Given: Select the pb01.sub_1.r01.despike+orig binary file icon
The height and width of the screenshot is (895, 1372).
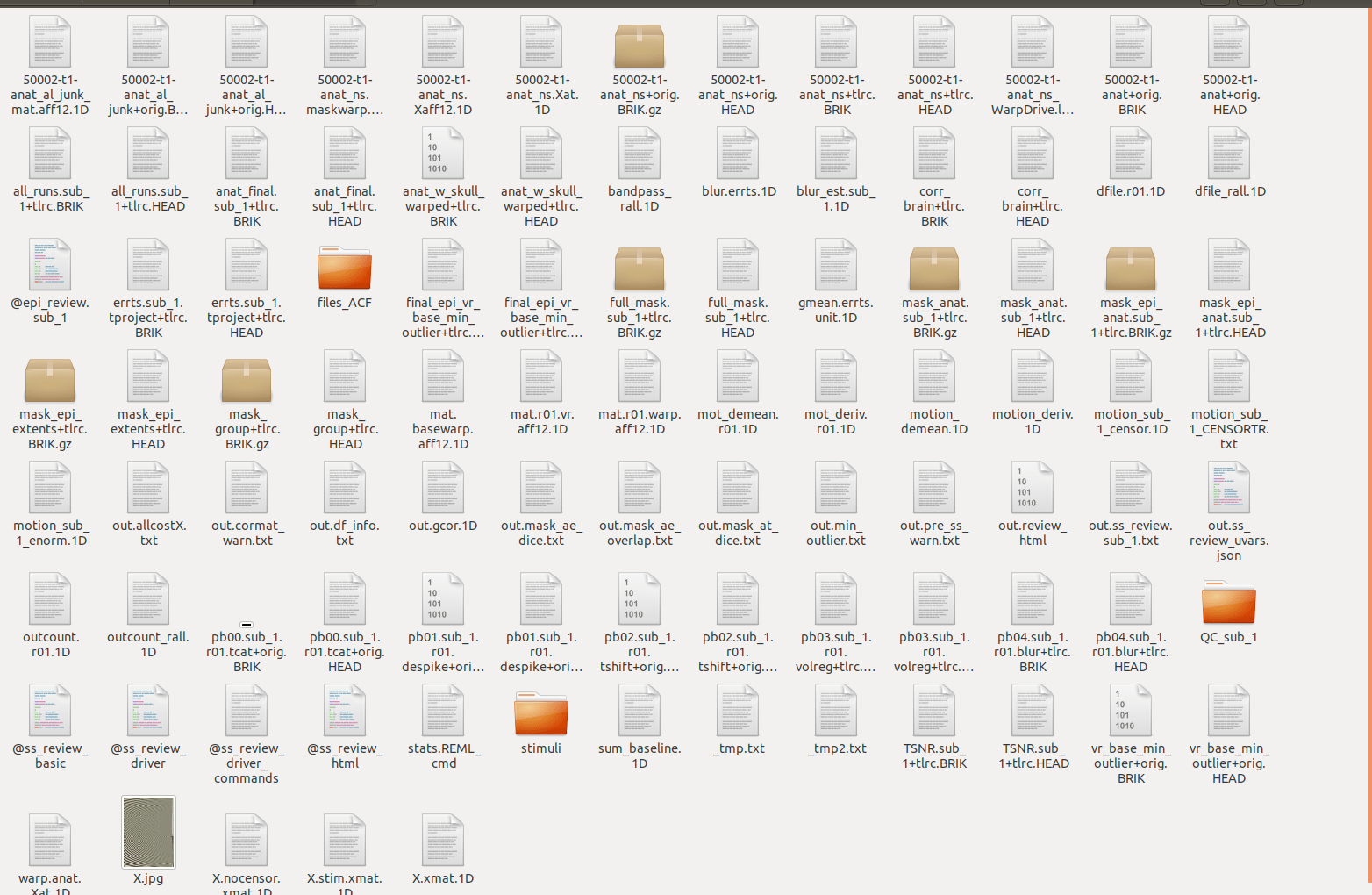Looking at the screenshot, I should (x=443, y=598).
